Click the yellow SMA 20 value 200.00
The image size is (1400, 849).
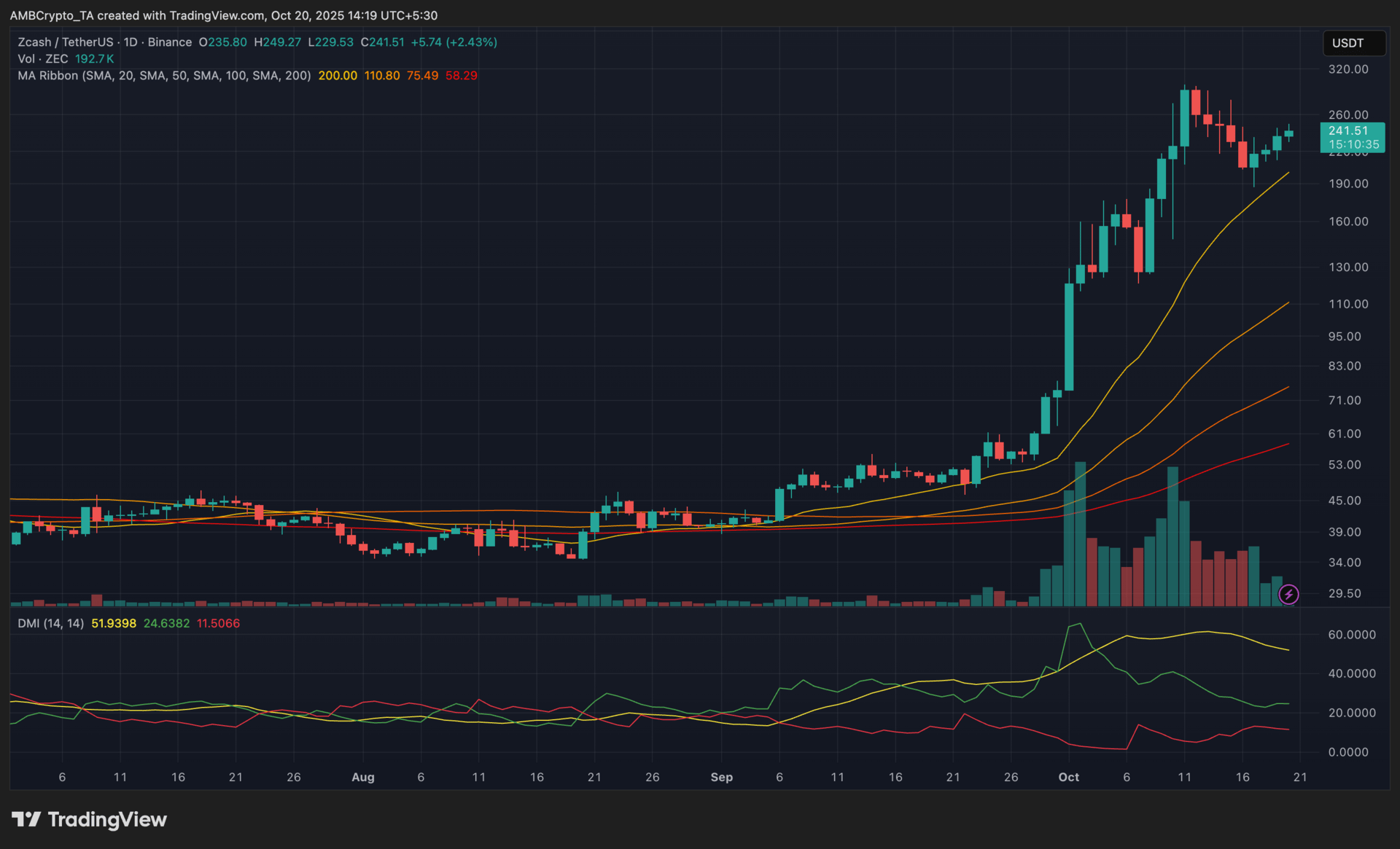coord(338,76)
